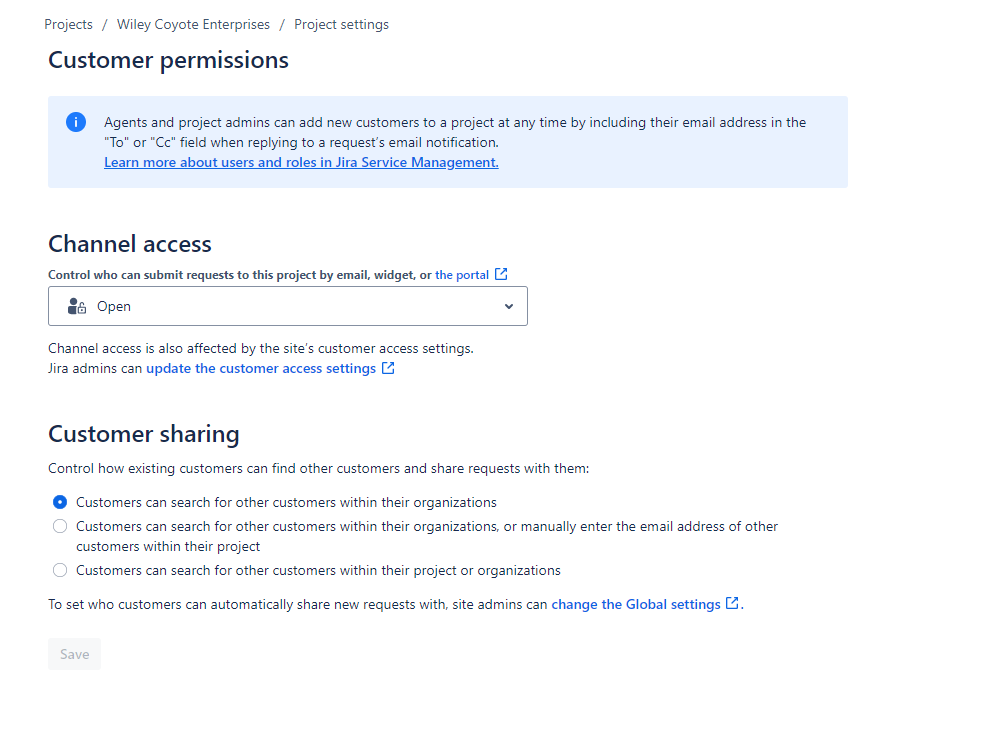
Task: Click the Customer permissions page heading
Action: tap(168, 60)
